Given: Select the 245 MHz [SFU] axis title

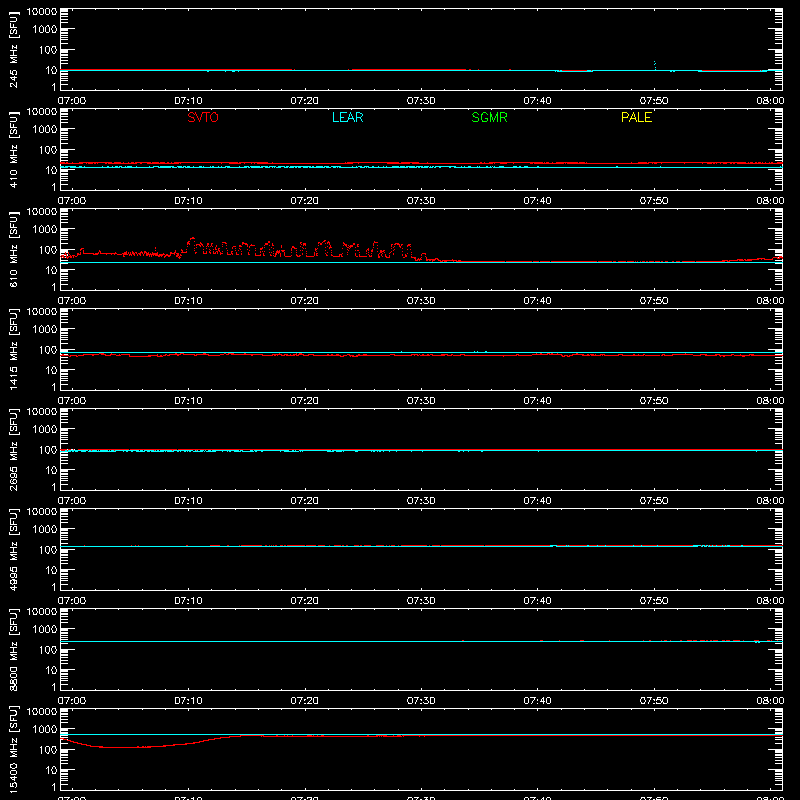Looking at the screenshot, I should [13, 49].
